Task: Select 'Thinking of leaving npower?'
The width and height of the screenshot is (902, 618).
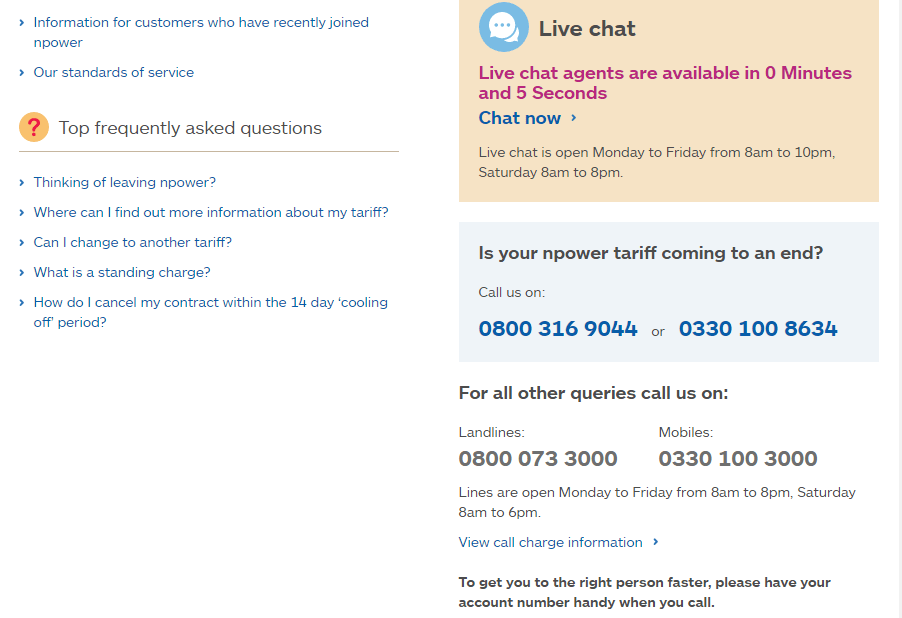Action: point(124,182)
